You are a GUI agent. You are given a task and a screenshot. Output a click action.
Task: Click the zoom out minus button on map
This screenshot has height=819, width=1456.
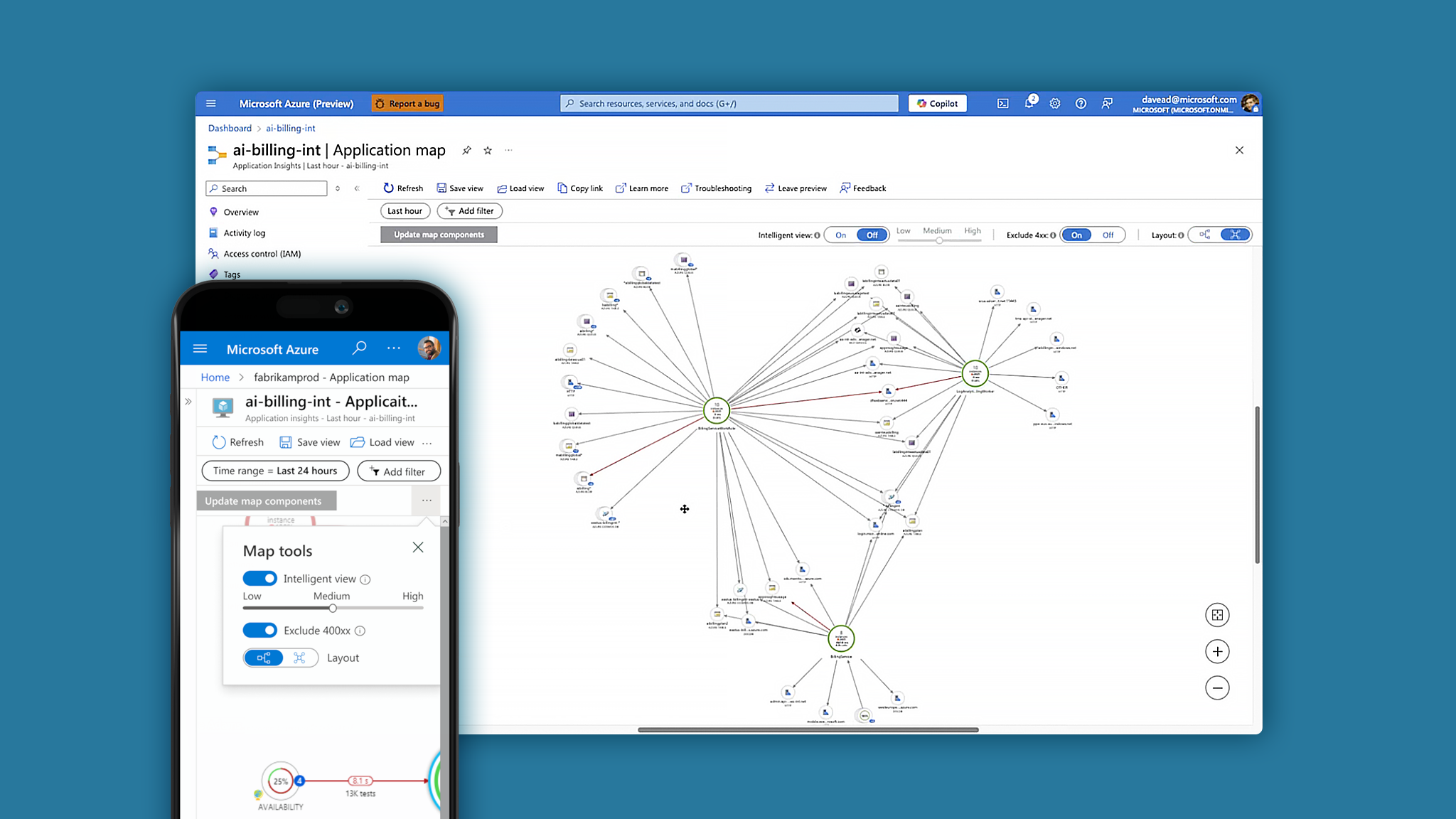click(x=1217, y=687)
